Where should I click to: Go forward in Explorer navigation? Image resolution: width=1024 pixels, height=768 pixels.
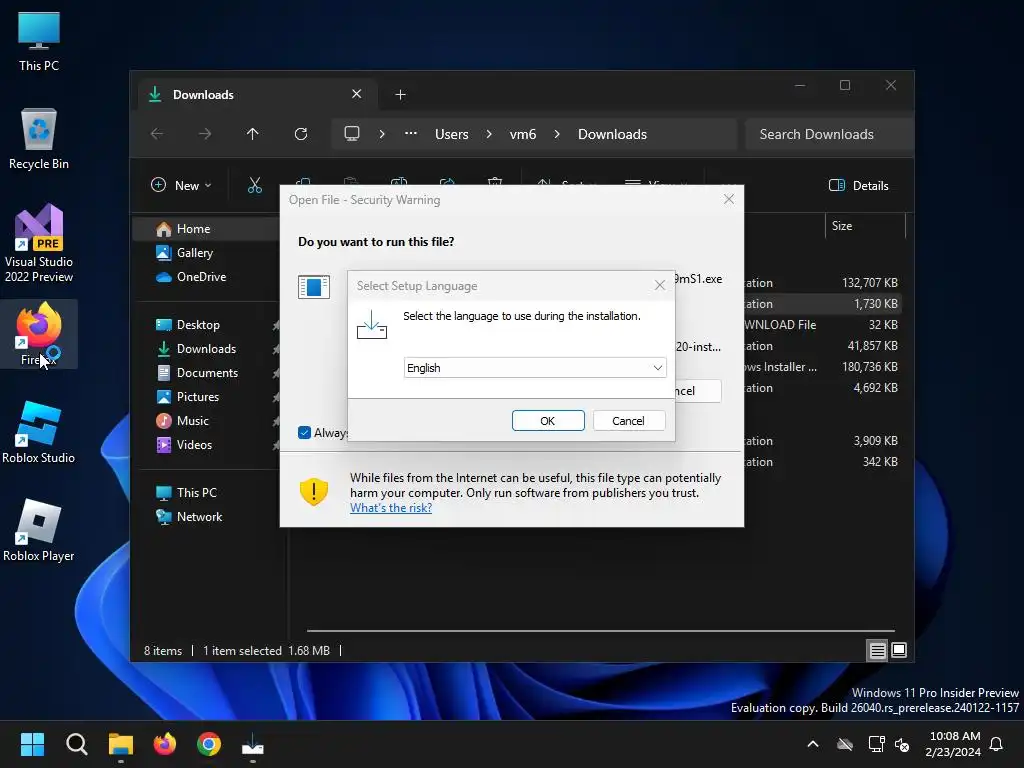(205, 134)
